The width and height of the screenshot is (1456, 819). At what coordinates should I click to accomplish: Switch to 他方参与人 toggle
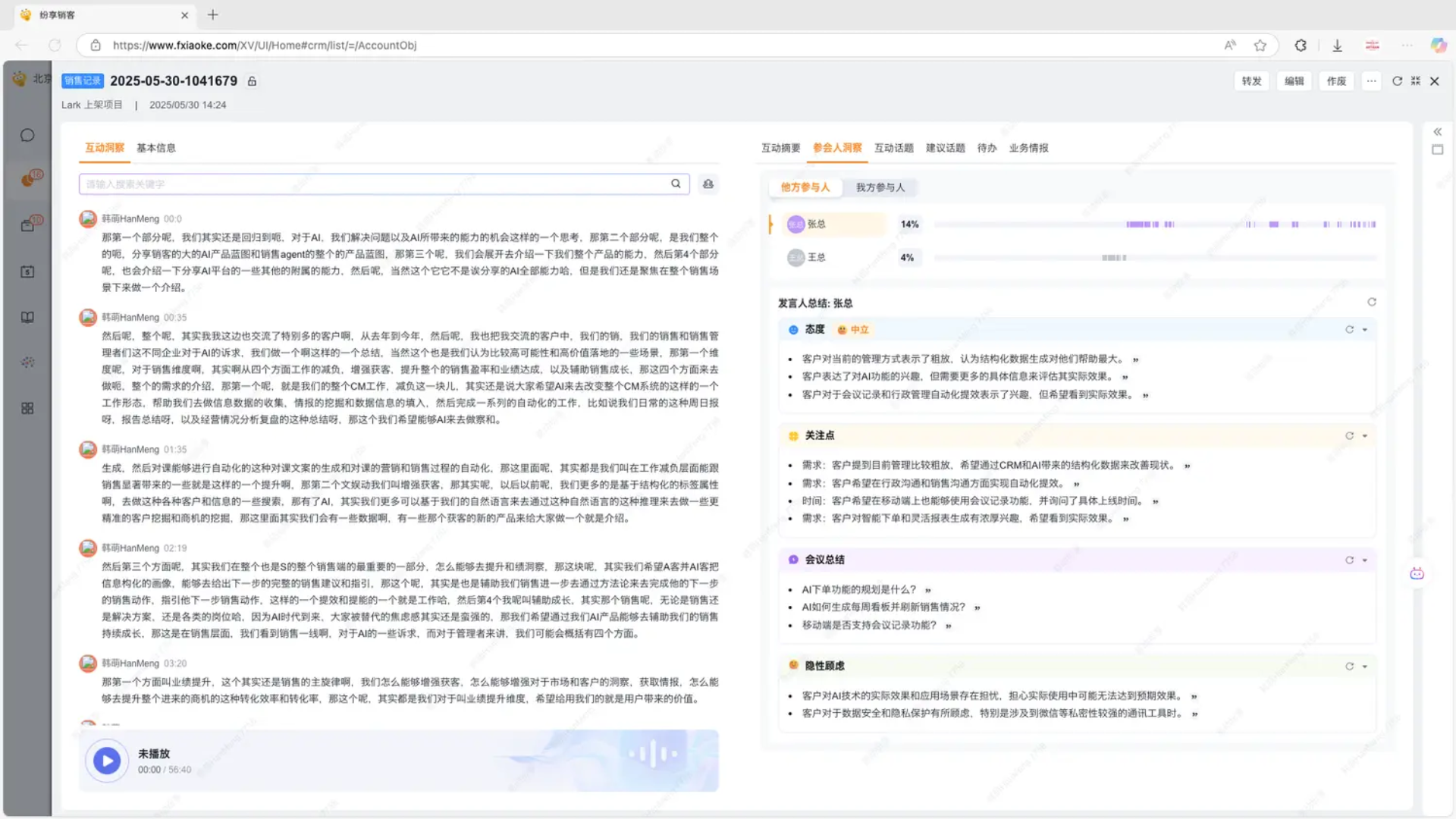pos(805,187)
